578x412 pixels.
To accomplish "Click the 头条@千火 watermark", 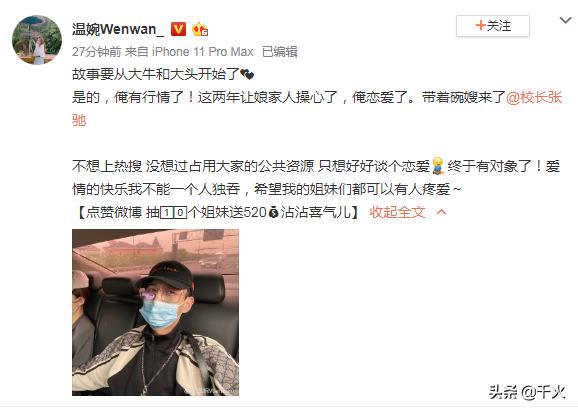I will point(527,392).
